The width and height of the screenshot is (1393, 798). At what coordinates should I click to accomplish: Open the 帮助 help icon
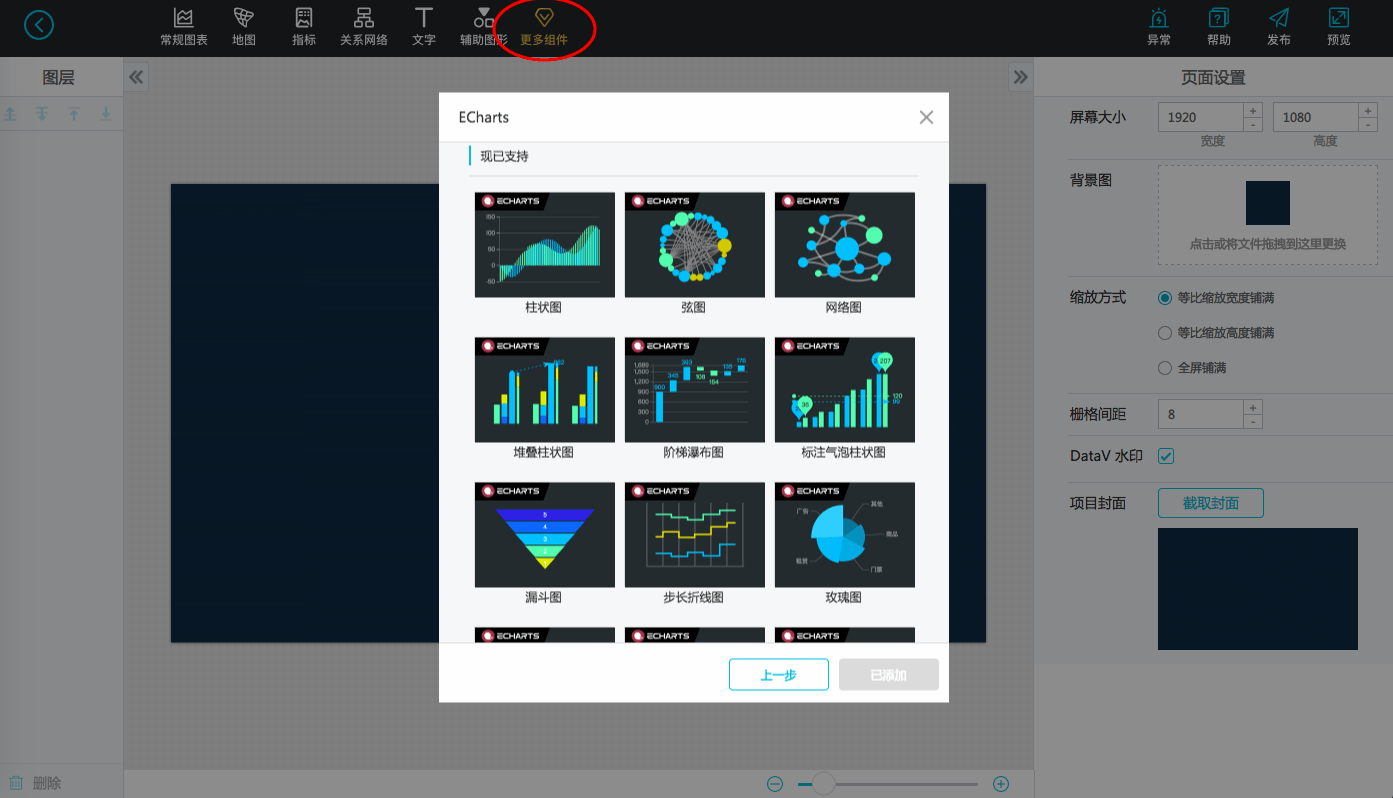[1219, 27]
